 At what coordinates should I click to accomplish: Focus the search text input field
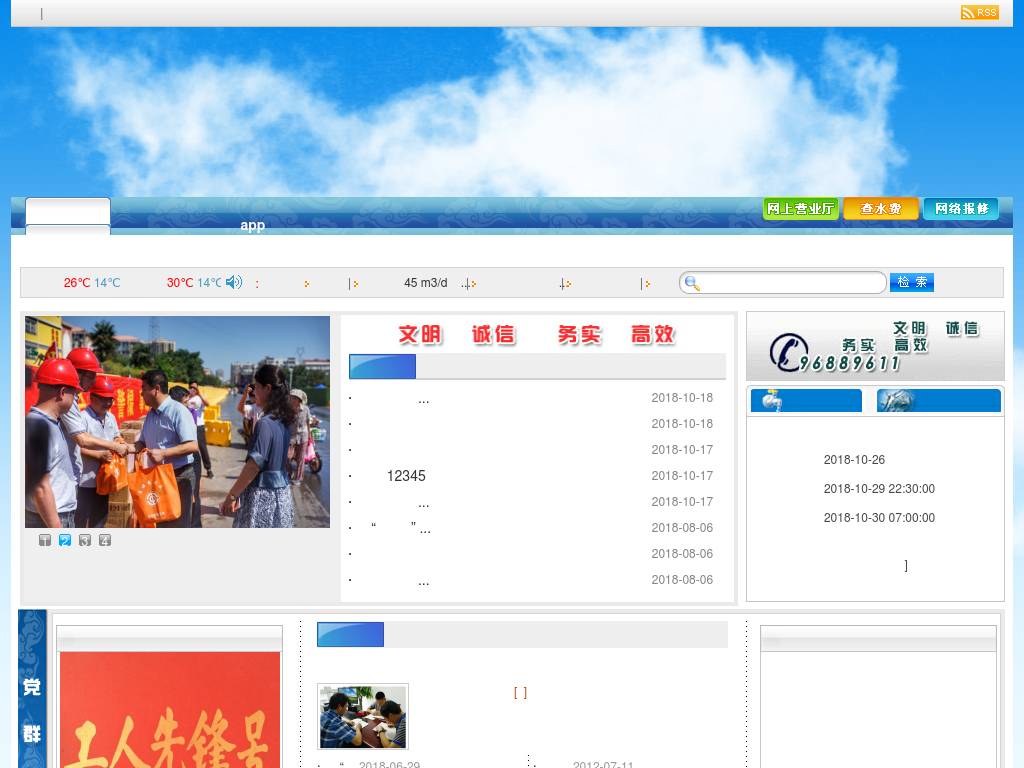pos(792,283)
